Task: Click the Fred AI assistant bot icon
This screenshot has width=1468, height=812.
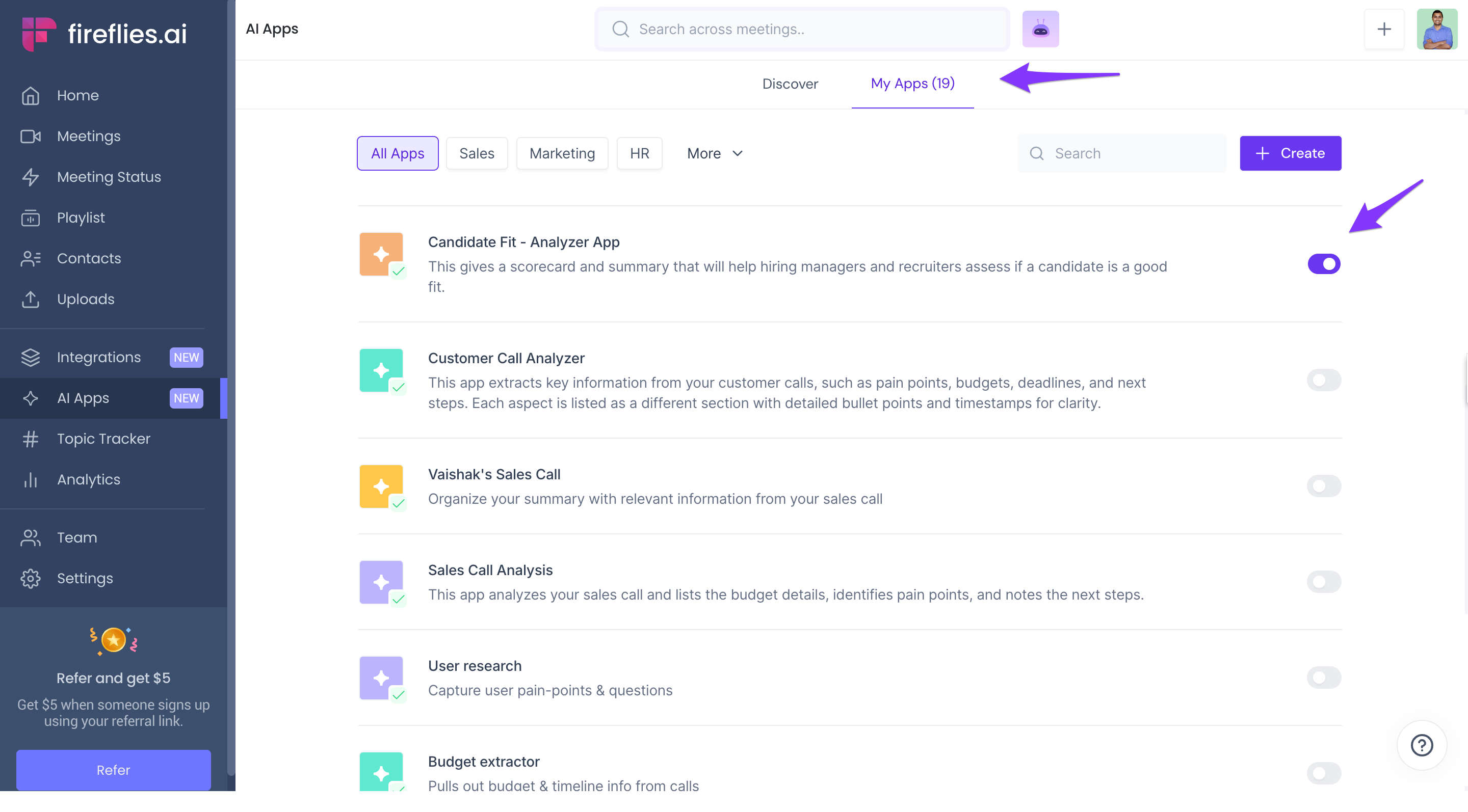Action: coord(1040,29)
